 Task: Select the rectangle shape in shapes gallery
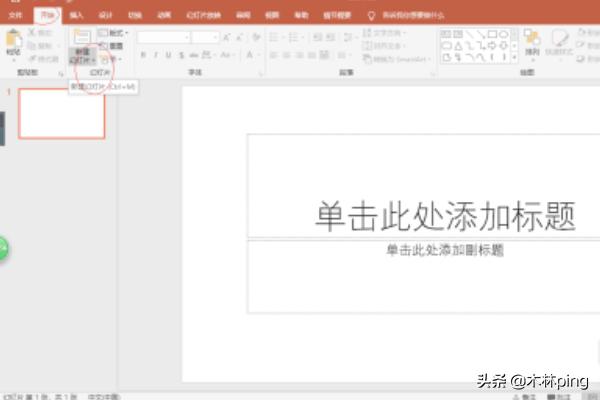click(492, 34)
